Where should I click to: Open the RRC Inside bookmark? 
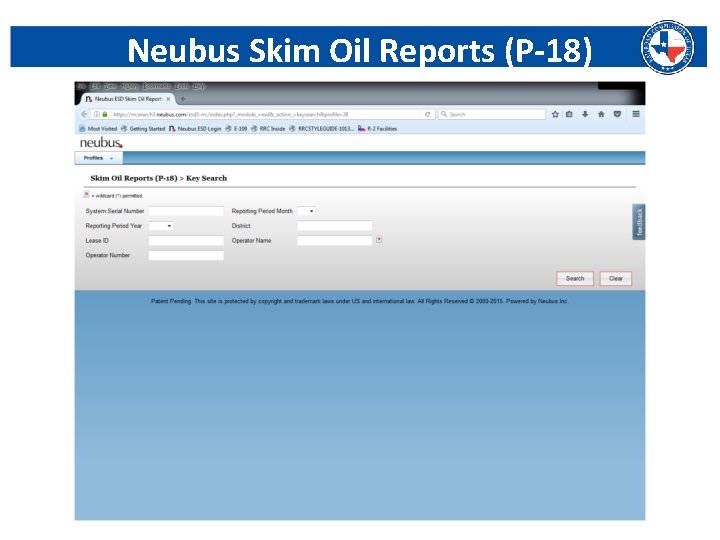point(268,129)
